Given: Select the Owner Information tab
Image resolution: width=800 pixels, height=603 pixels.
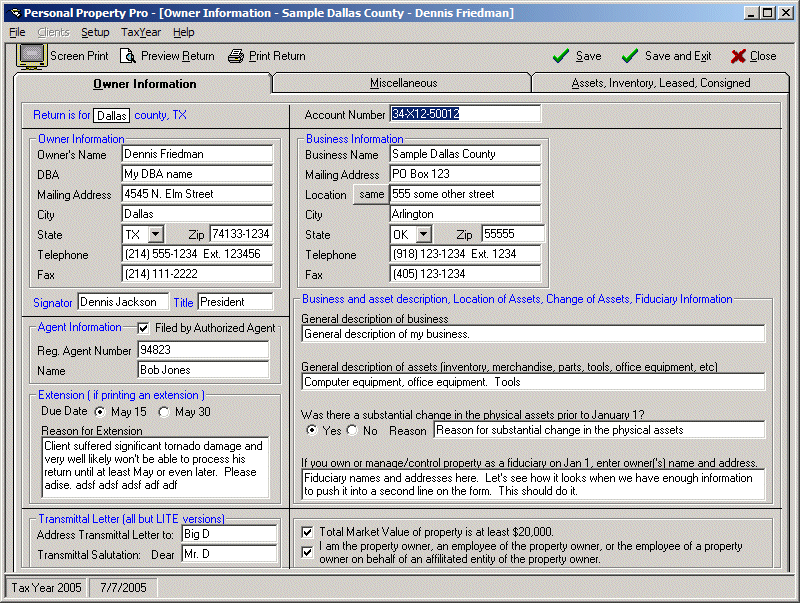Looking at the screenshot, I should [x=144, y=84].
